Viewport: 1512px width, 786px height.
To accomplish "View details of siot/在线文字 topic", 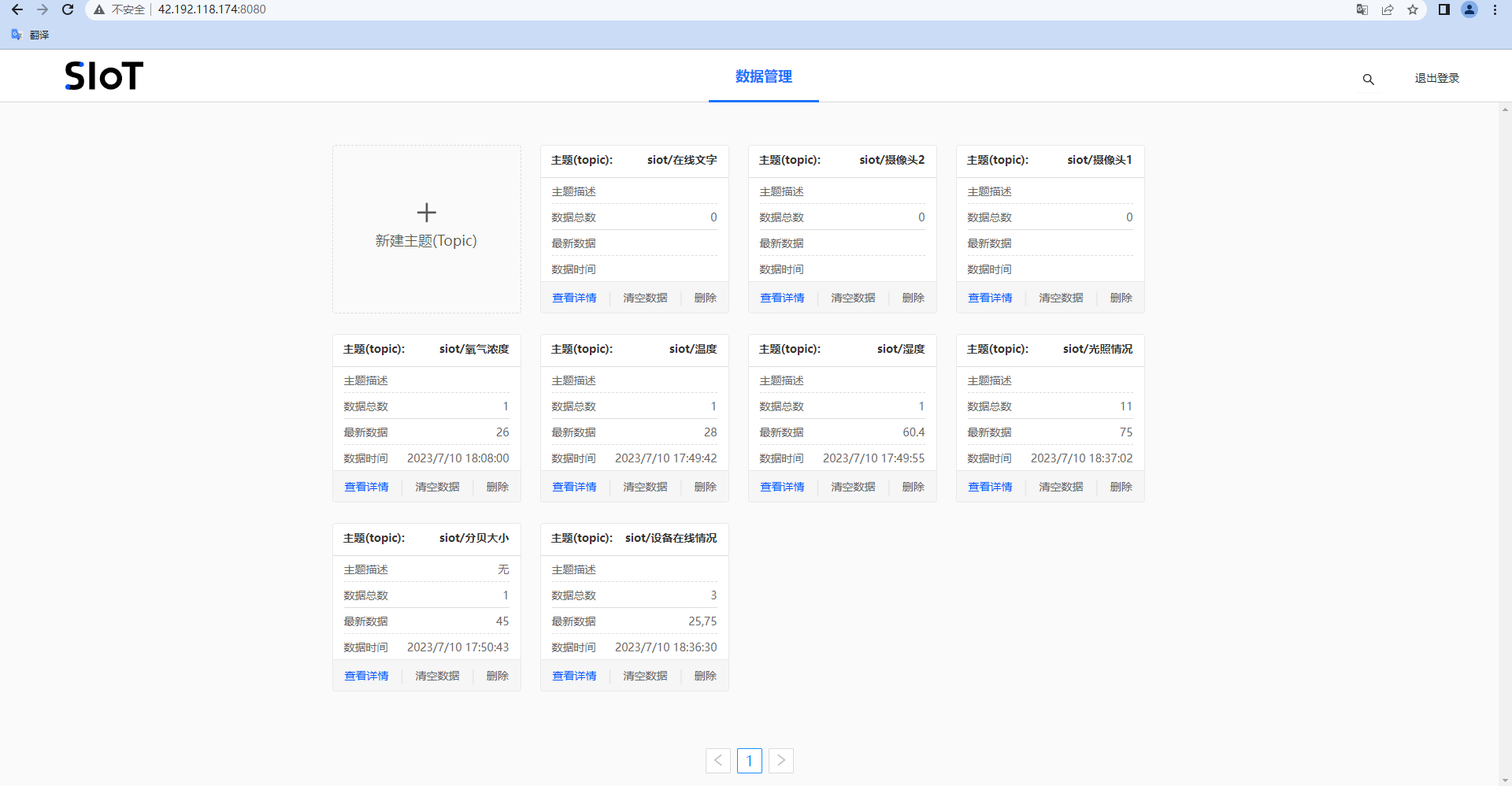I will [574, 298].
